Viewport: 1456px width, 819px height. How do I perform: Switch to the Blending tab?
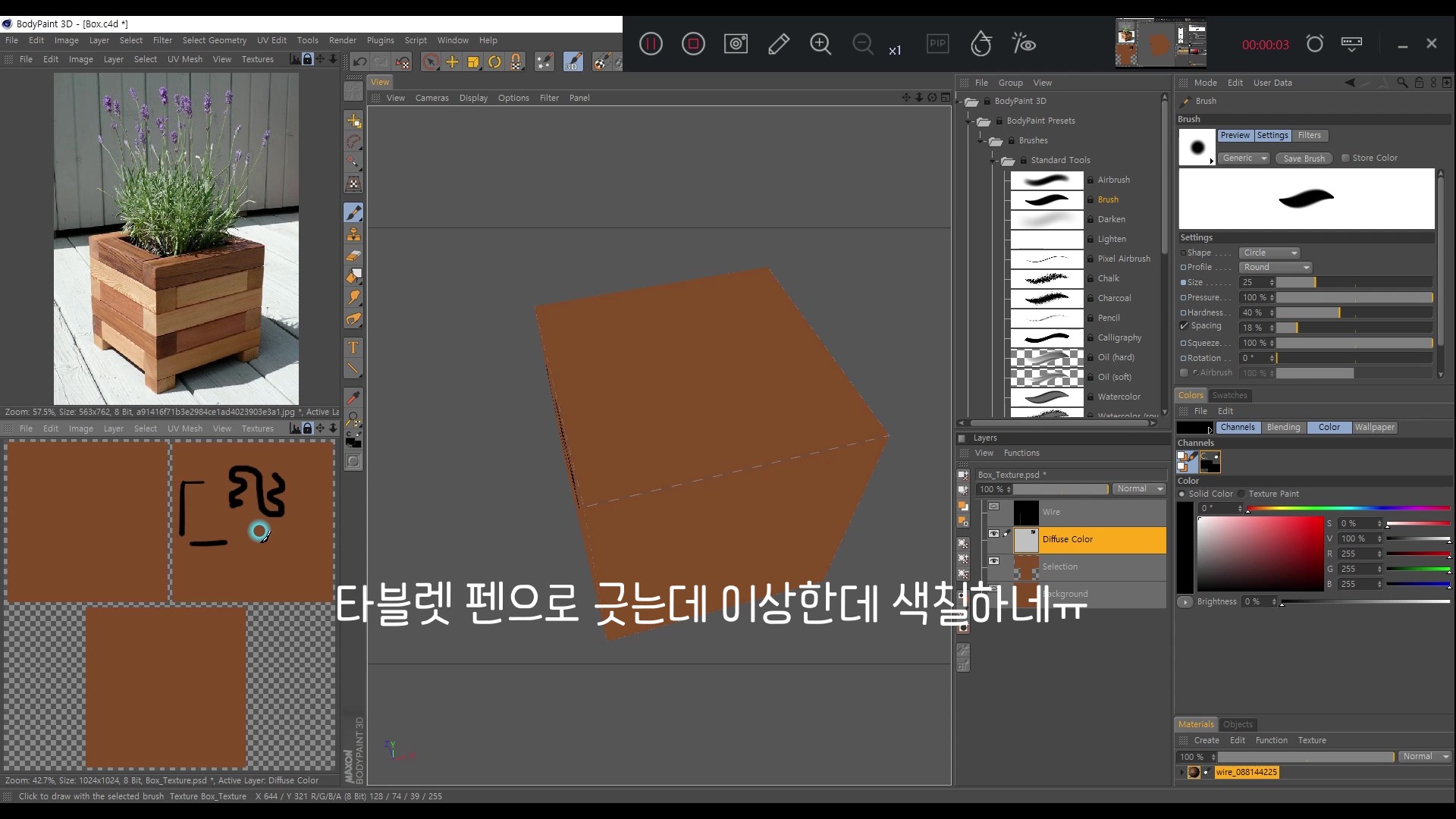pyautogui.click(x=1283, y=427)
